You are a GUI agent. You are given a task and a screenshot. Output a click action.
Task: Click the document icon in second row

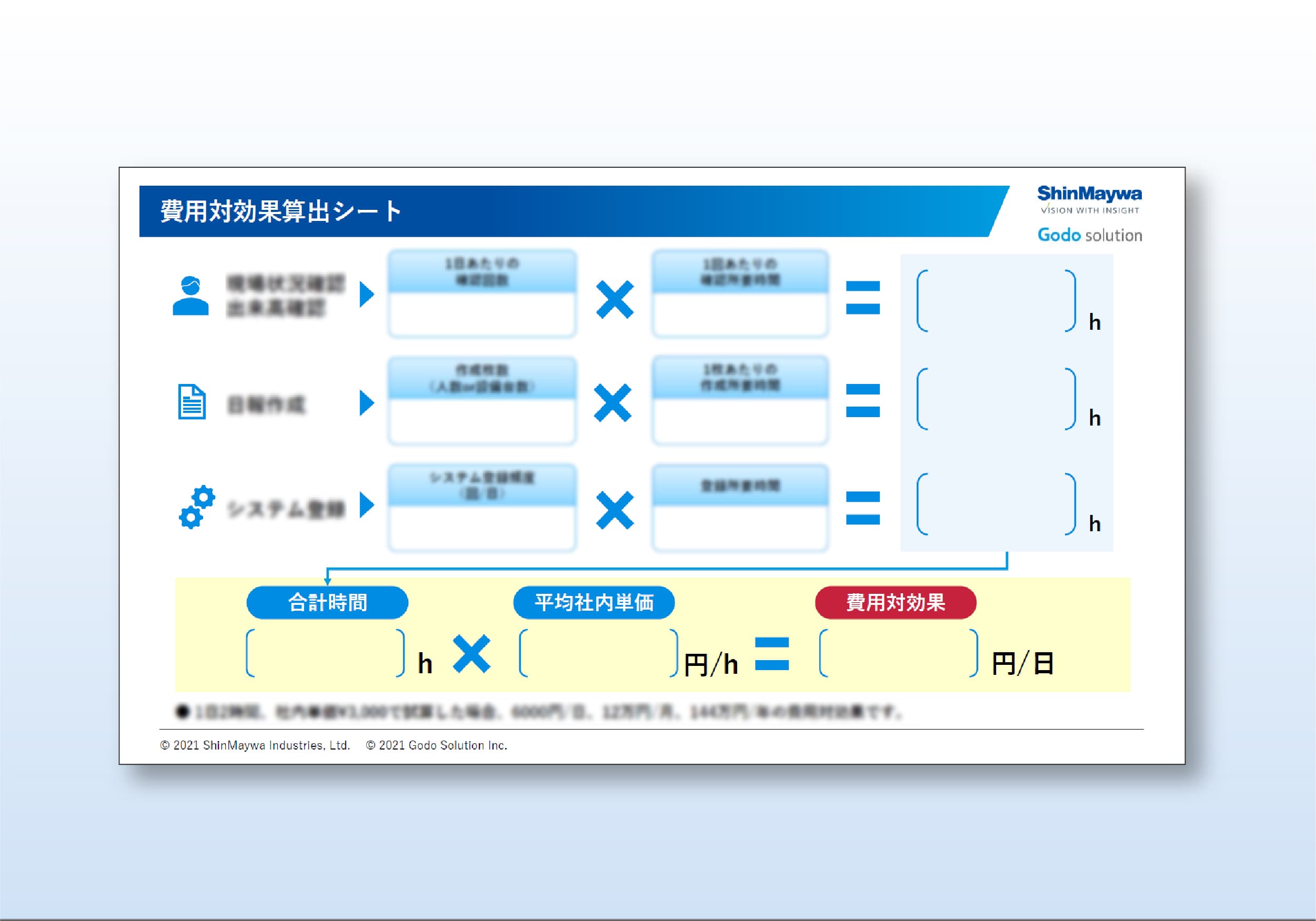(x=192, y=402)
